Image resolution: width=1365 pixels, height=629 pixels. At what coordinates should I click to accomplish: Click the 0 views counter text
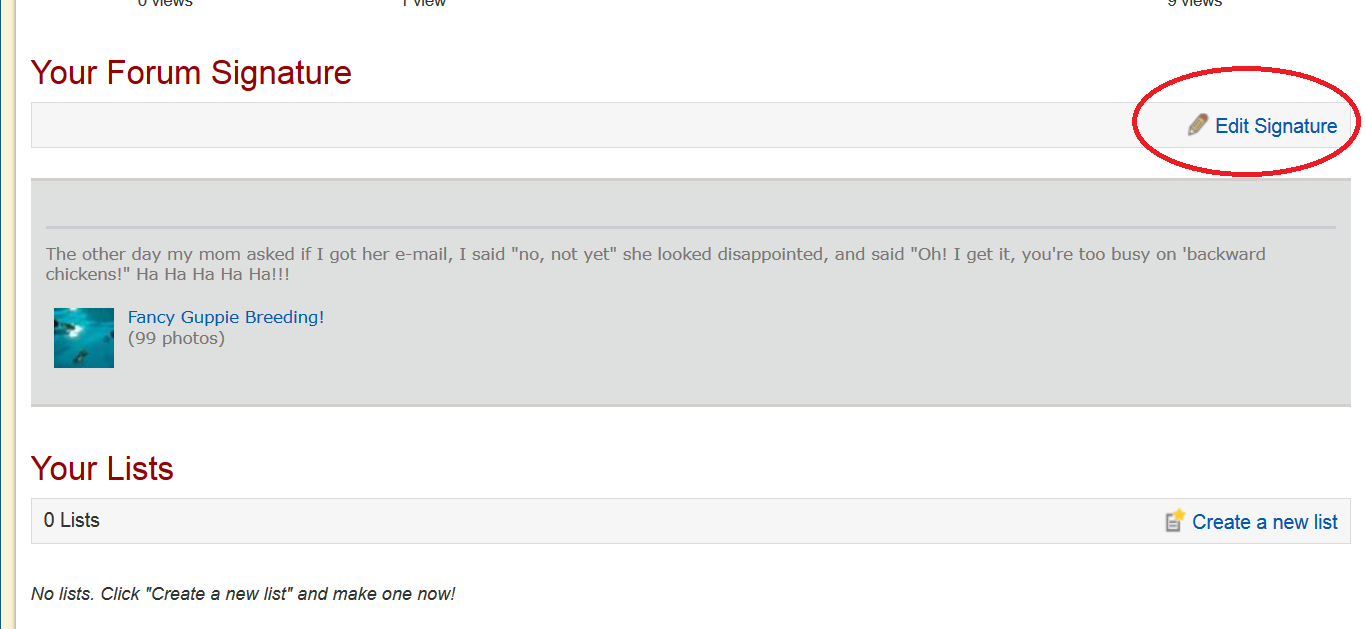coord(165,3)
